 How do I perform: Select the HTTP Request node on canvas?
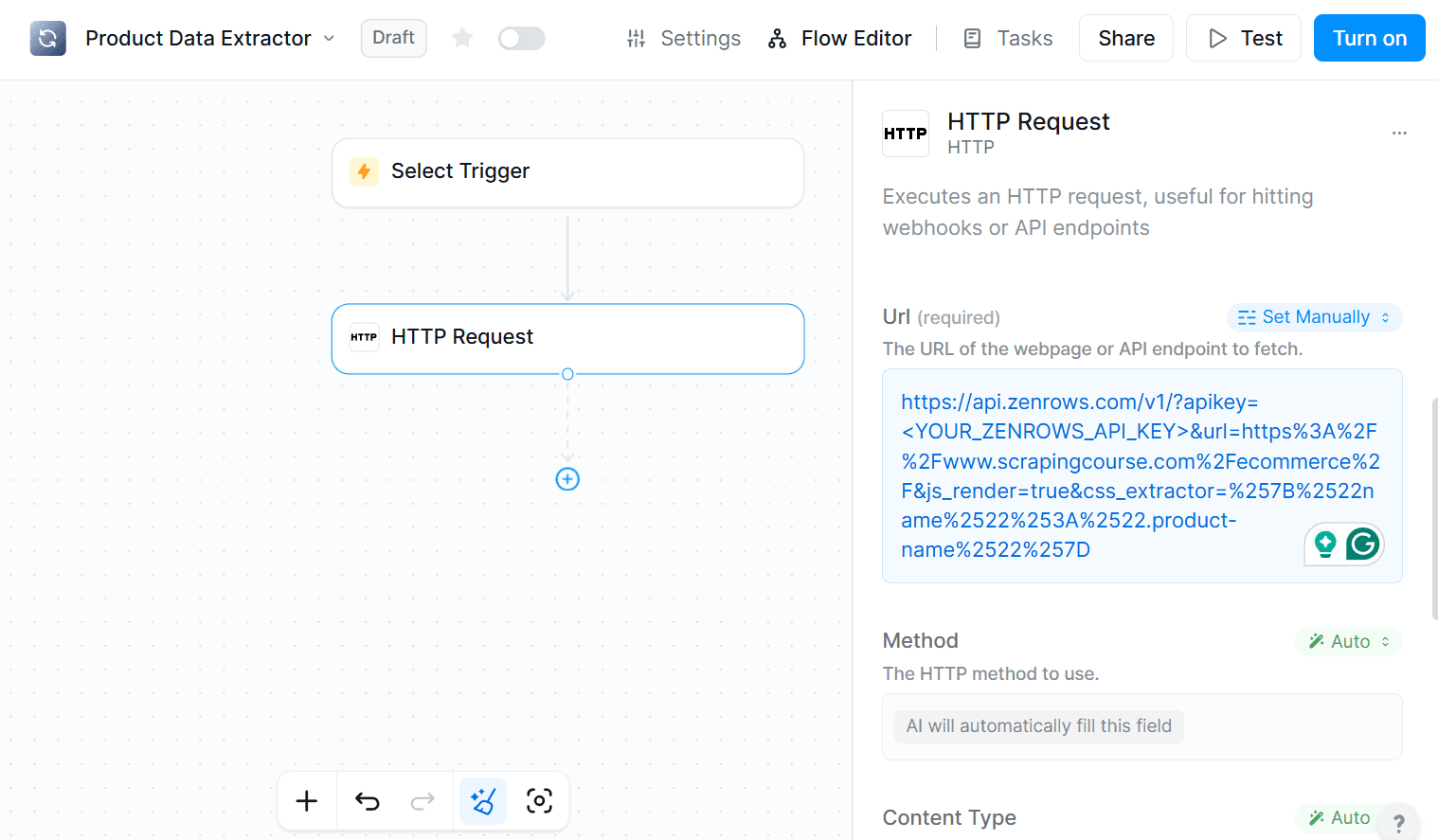point(567,338)
